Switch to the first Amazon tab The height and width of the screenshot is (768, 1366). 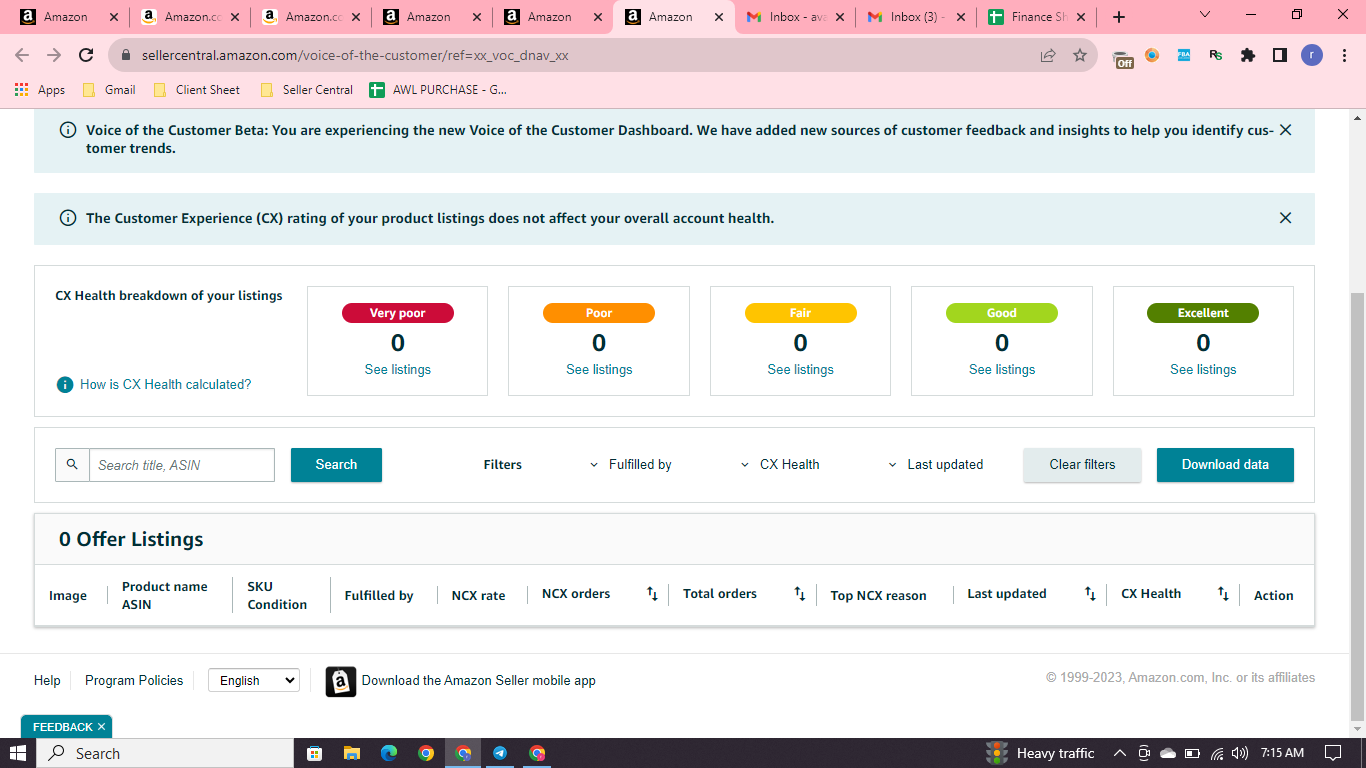[x=70, y=17]
